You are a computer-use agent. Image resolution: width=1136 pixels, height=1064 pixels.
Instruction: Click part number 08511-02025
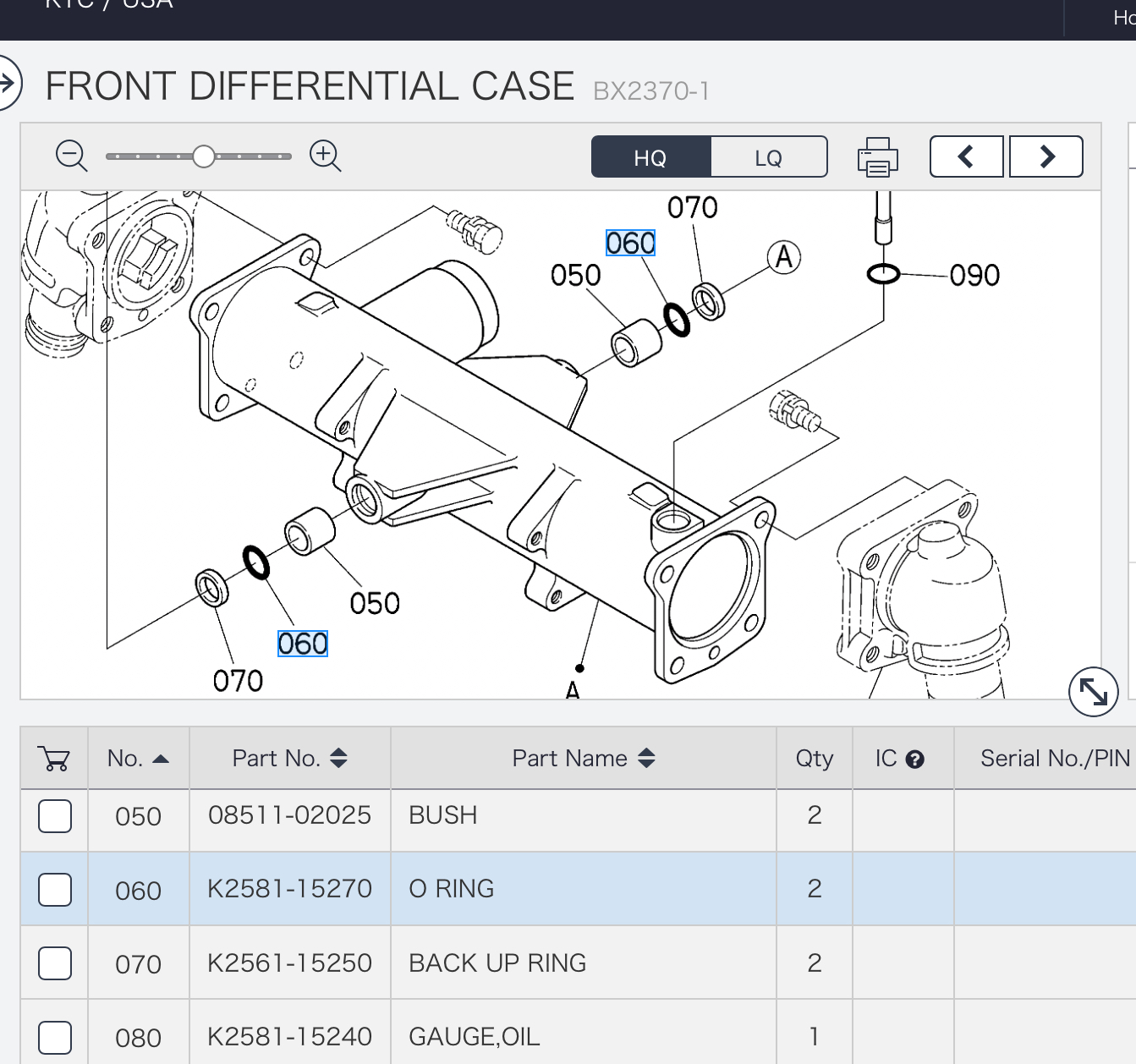click(x=290, y=815)
